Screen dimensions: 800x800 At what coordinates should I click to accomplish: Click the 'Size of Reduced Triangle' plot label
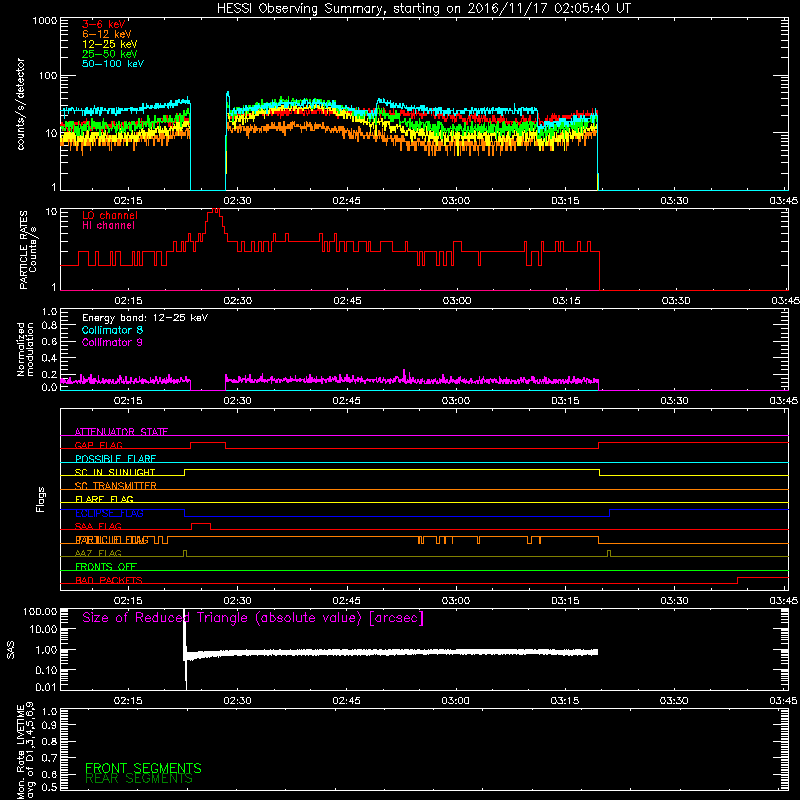tap(253, 618)
